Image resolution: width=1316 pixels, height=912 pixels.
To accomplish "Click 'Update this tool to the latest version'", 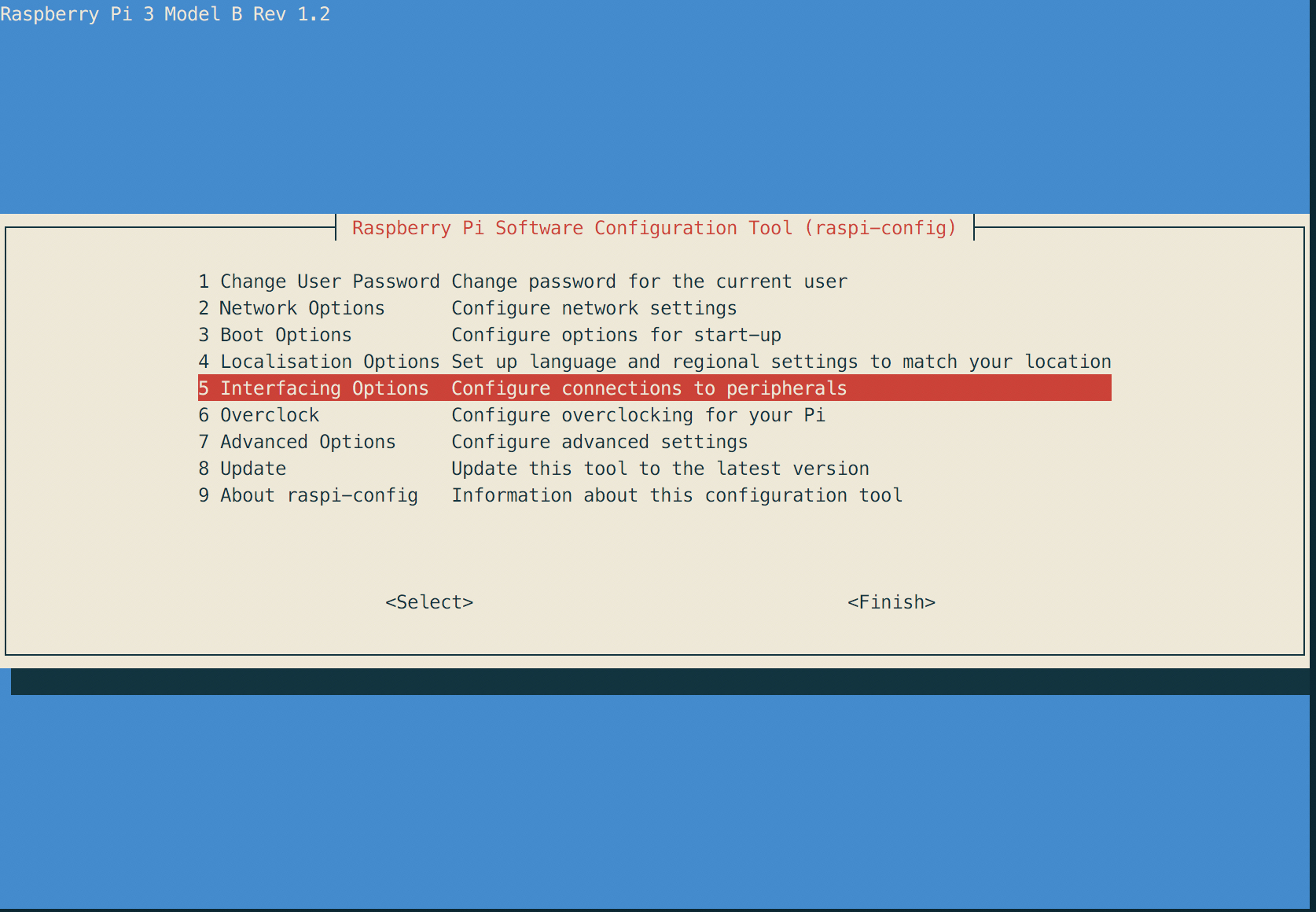I will pyautogui.click(x=660, y=469).
